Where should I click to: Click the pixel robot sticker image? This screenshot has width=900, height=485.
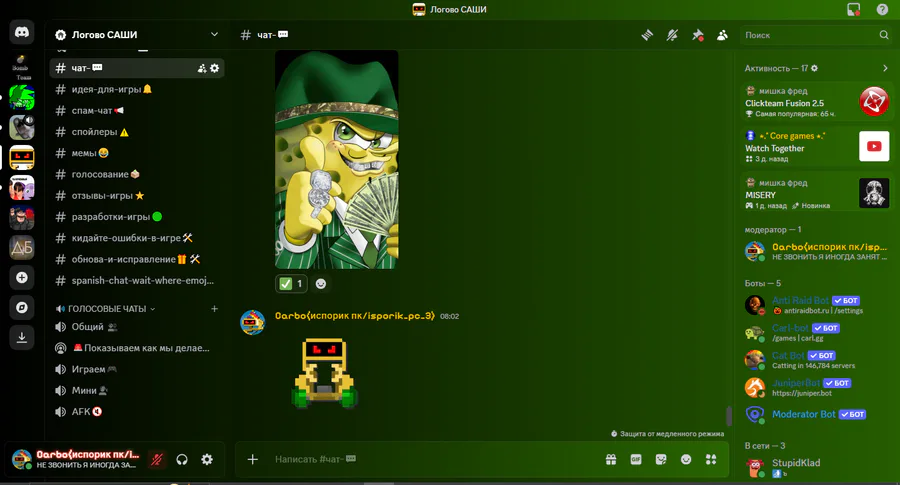click(x=325, y=373)
